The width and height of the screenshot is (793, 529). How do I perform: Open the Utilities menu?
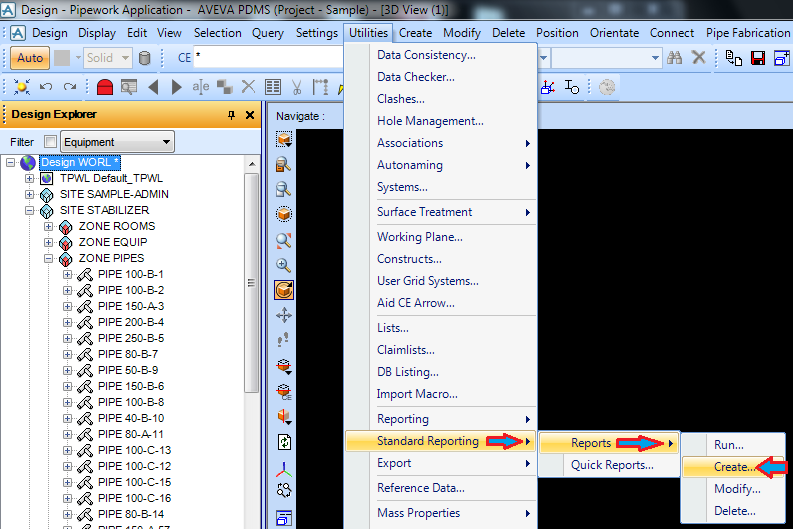[x=368, y=33]
